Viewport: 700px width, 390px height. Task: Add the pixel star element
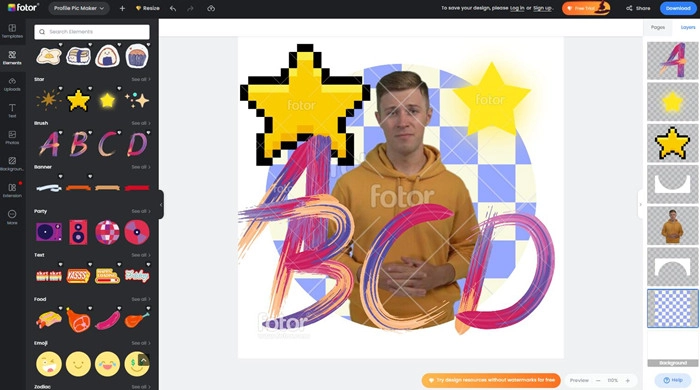coord(78,100)
